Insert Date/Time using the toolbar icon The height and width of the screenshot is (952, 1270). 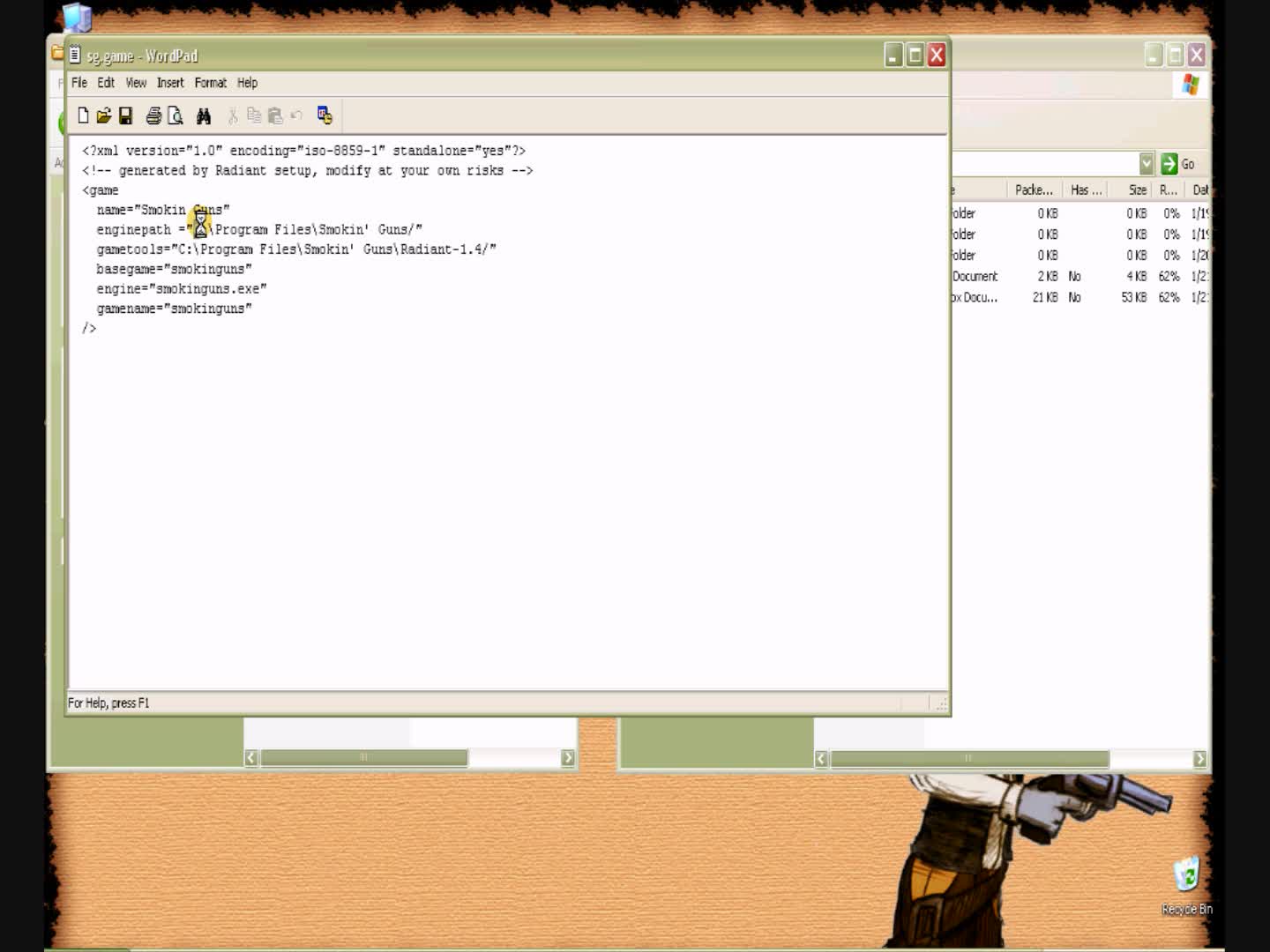pyautogui.click(x=324, y=115)
